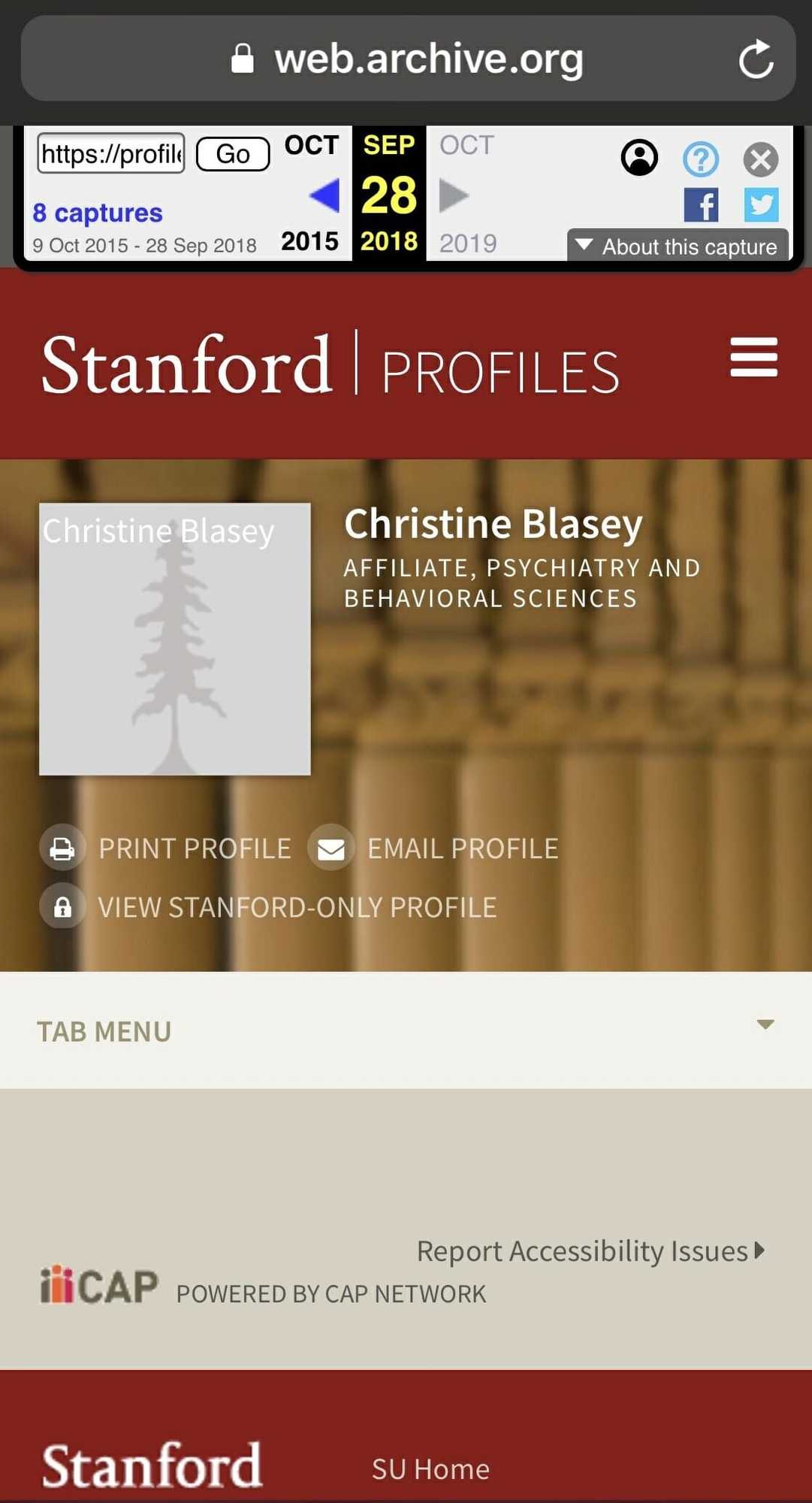
Task: Reload the page with the refresh icon
Action: click(756, 59)
